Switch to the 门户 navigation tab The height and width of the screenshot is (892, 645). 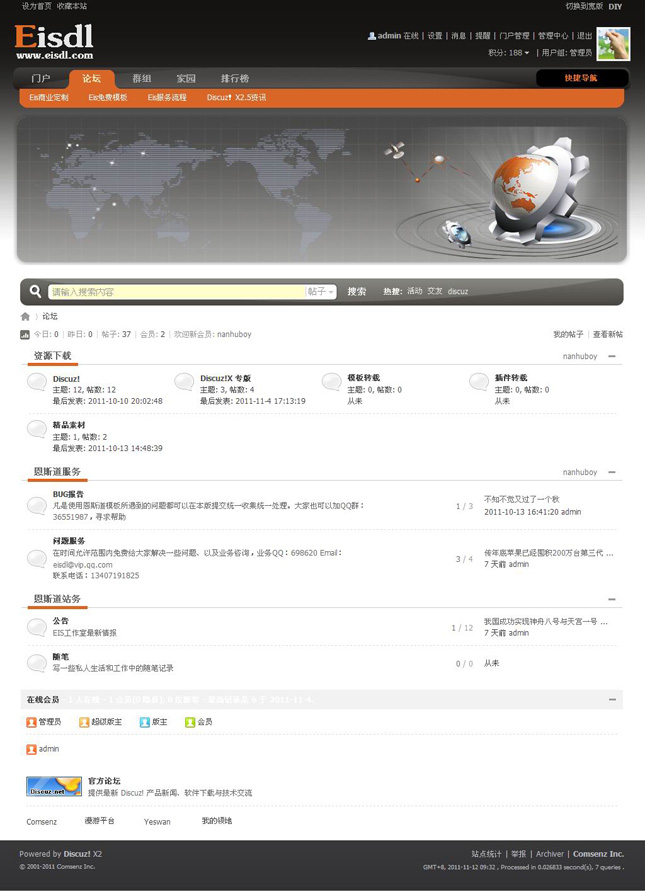point(41,78)
